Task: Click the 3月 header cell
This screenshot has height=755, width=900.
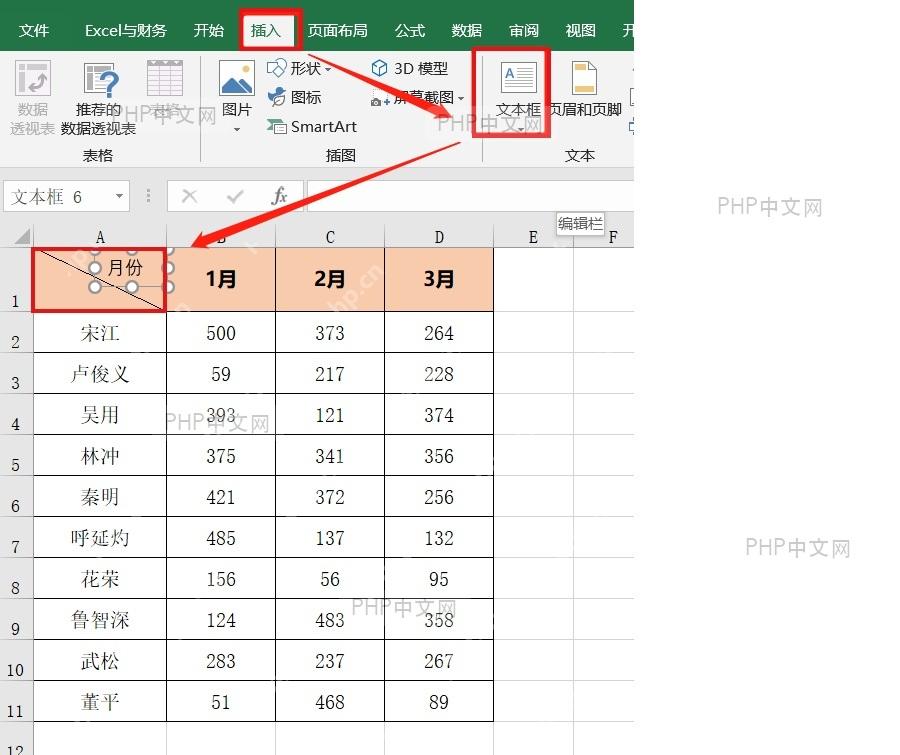Action: pos(439,280)
